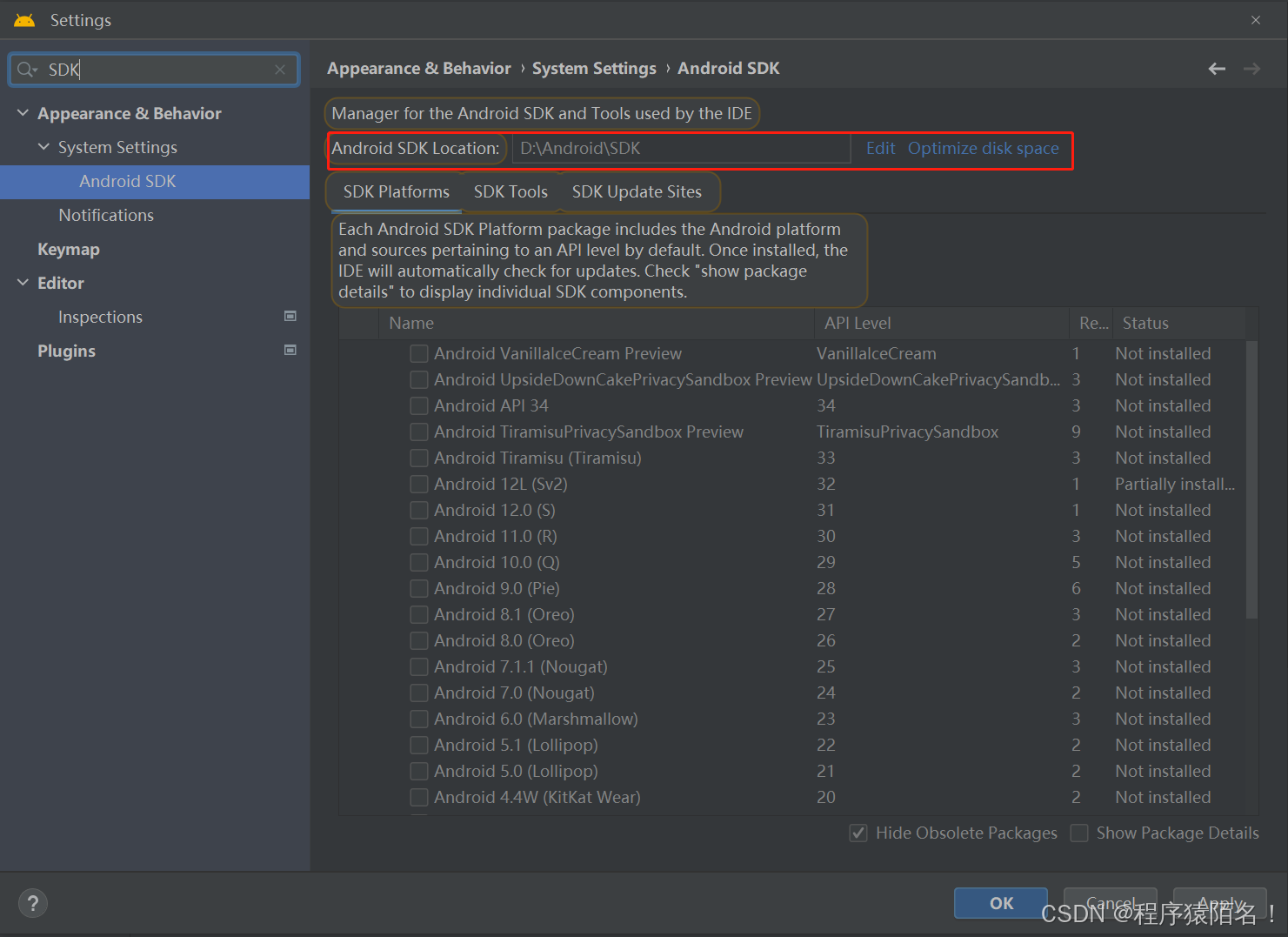Focus the settings search field
This screenshot has height=937, width=1288.
(154, 70)
